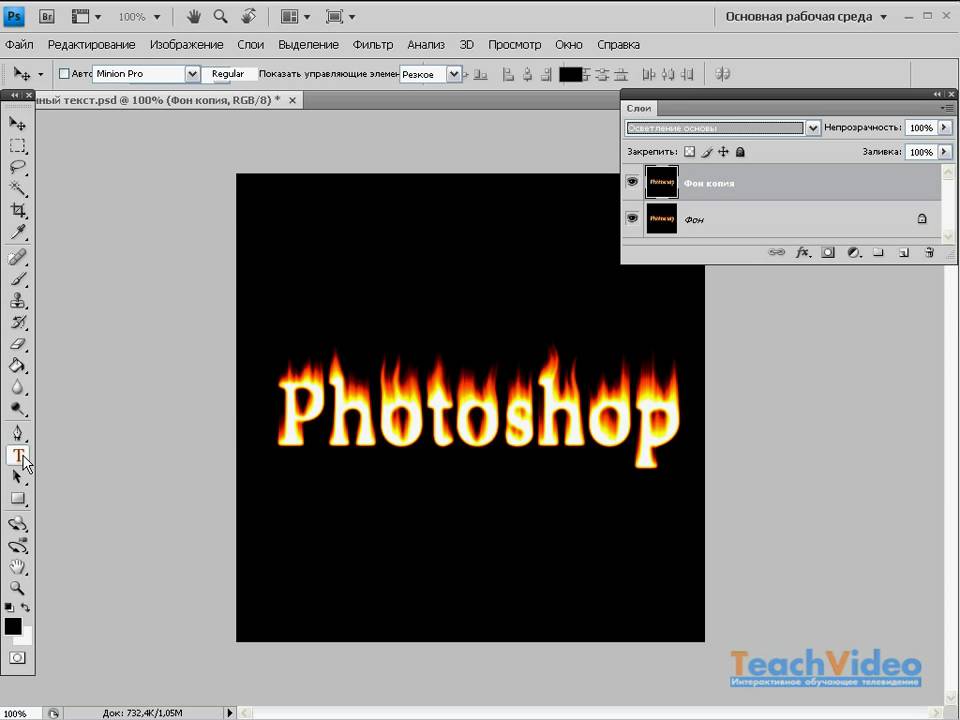This screenshot has height=720, width=960.
Task: Launch Adobe Bridge
Action: click(x=47, y=17)
